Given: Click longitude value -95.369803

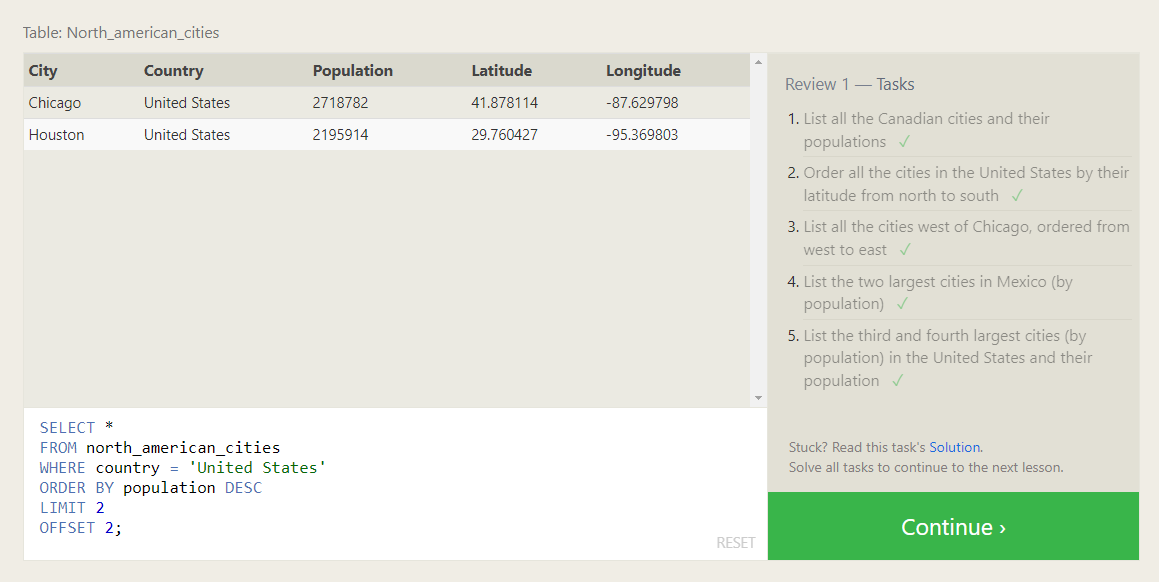Looking at the screenshot, I should point(642,135).
